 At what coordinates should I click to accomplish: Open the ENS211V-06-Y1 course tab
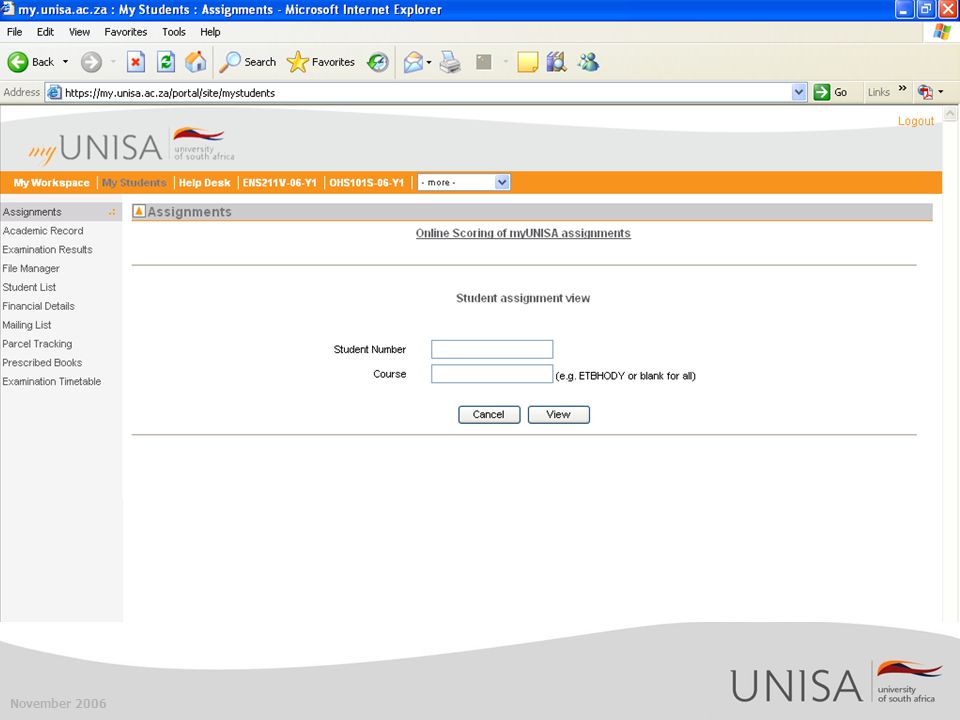click(279, 182)
